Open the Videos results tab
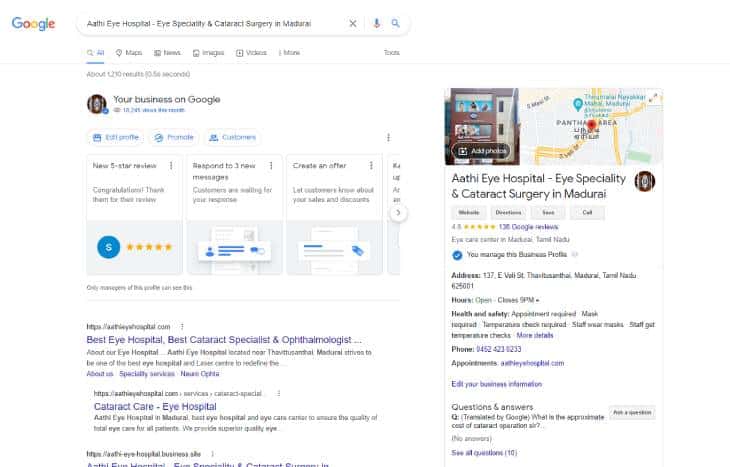 click(x=251, y=53)
